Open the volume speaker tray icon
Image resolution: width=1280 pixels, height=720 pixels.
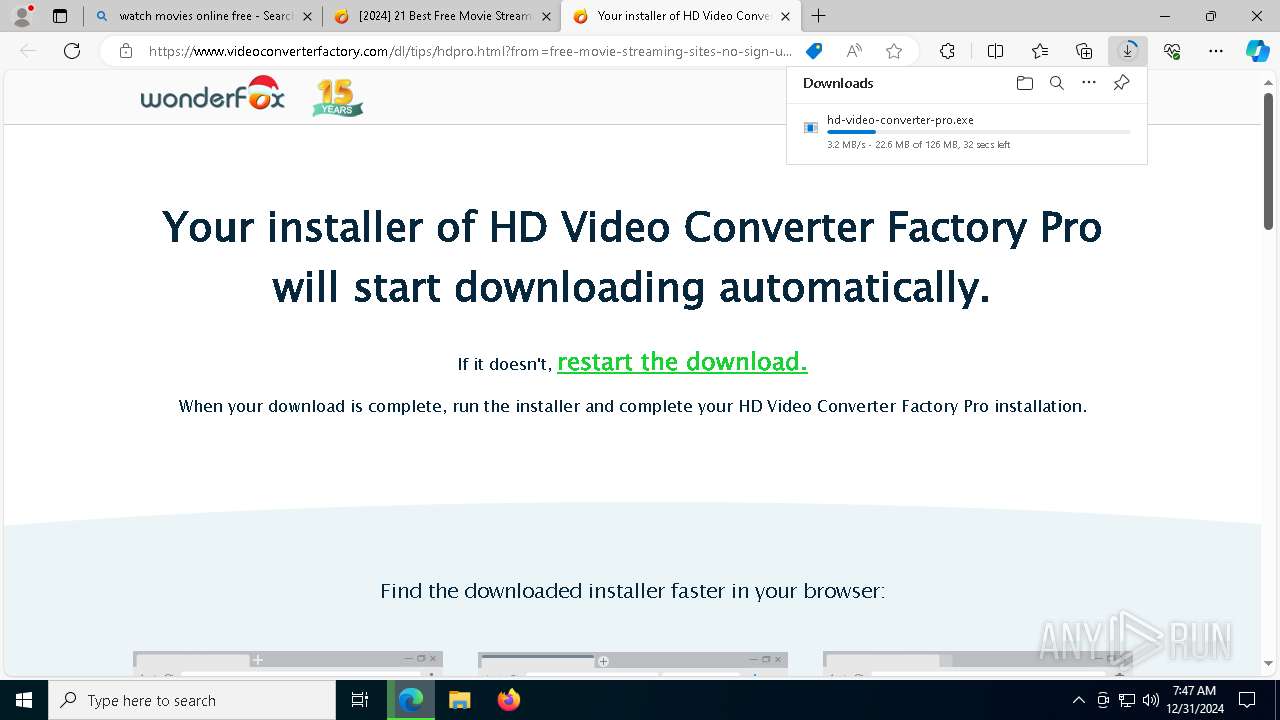coord(1150,700)
